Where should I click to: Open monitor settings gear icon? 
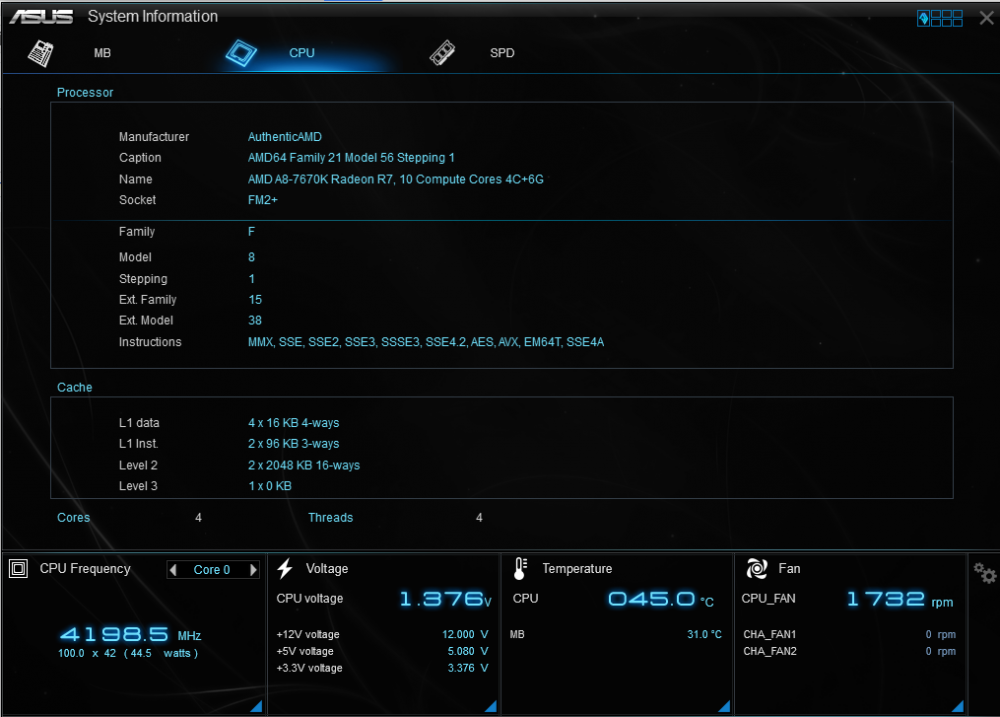(985, 573)
